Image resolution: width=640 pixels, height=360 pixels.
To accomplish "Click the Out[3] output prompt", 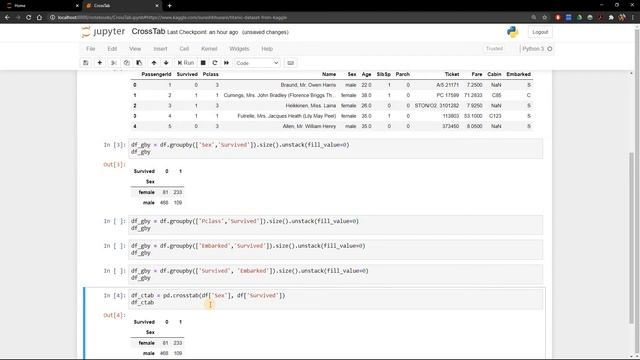I will point(114,164).
